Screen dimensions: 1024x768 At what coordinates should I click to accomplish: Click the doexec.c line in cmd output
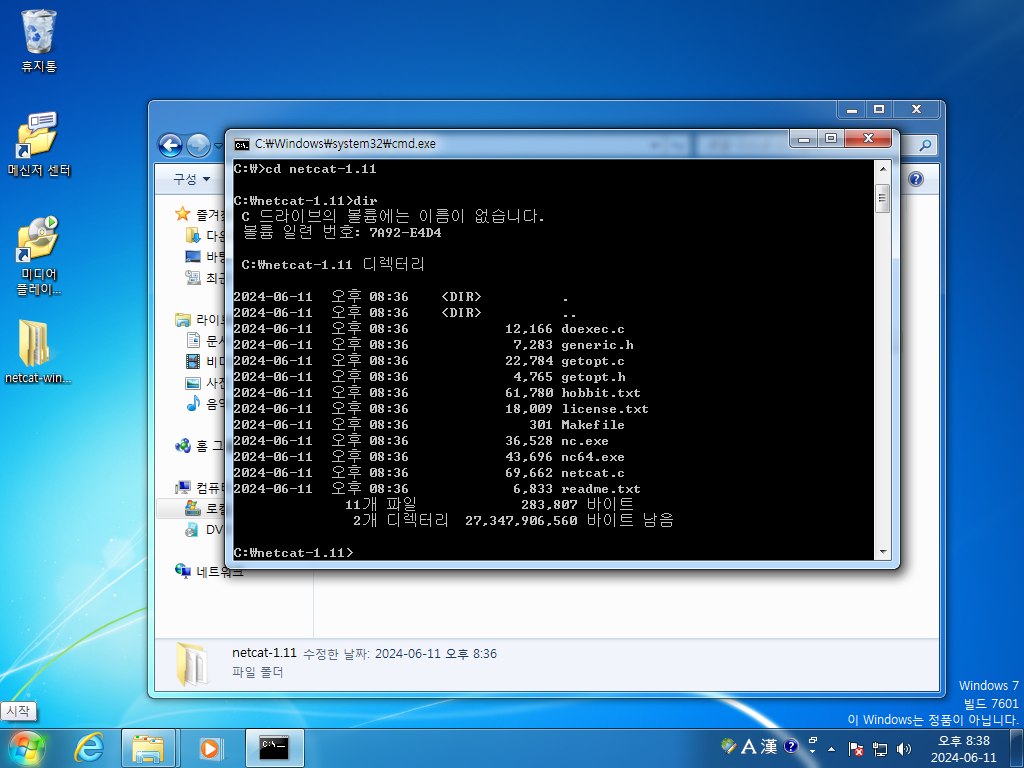[428, 328]
